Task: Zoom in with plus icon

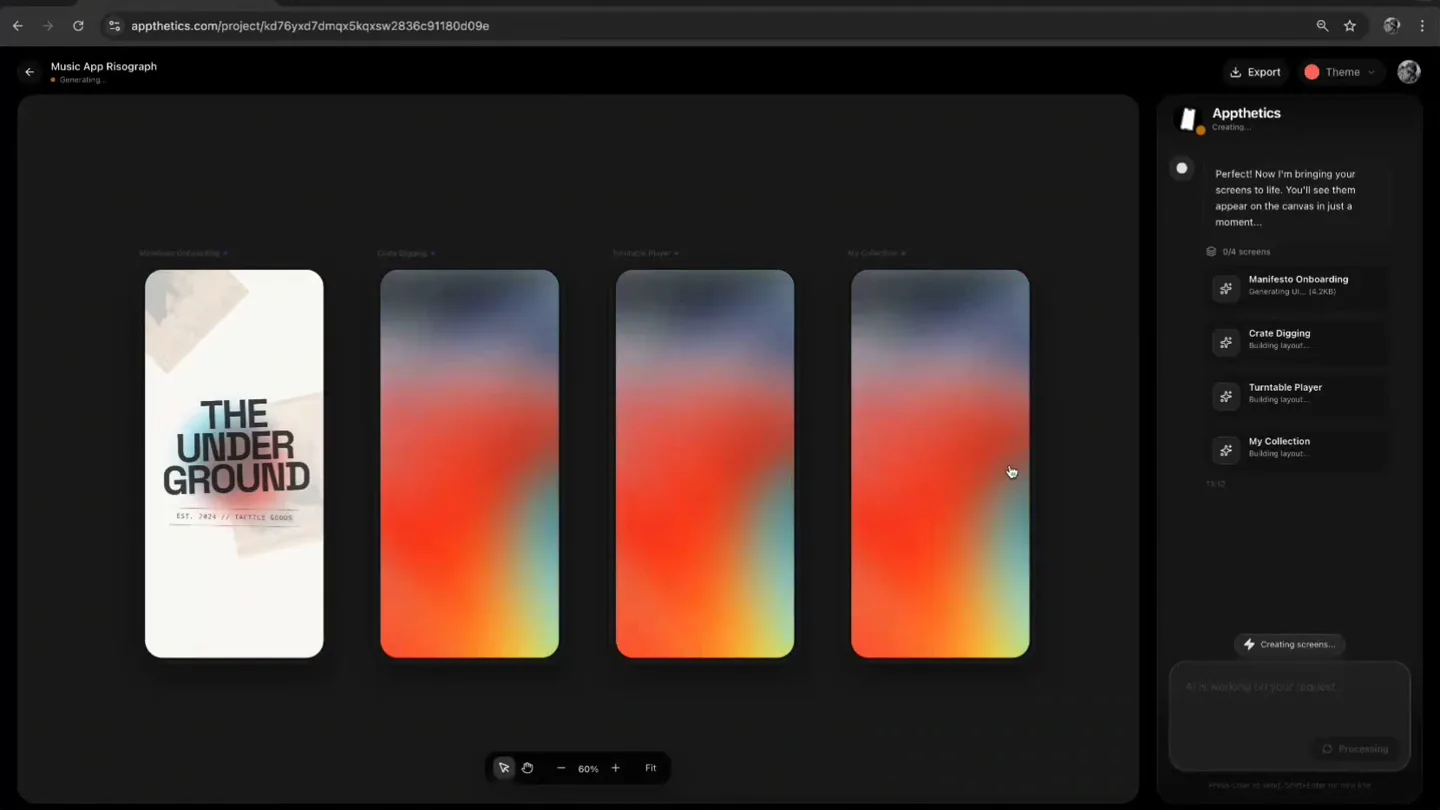Action: [615, 768]
